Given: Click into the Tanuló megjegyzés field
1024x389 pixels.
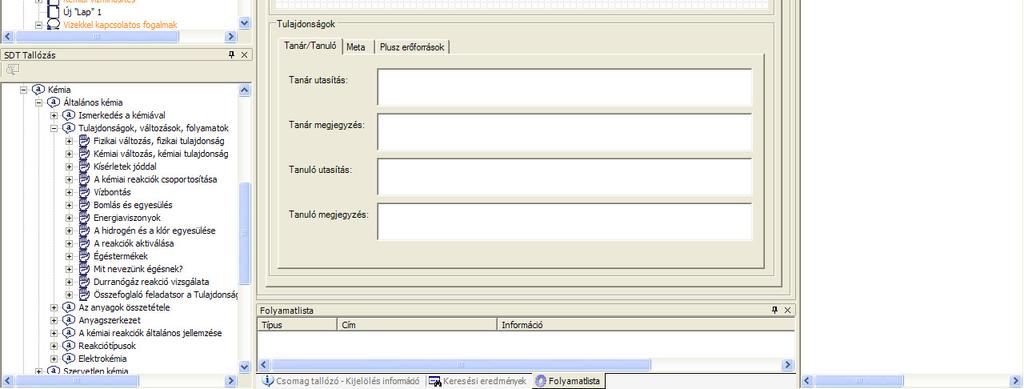Looking at the screenshot, I should [x=565, y=222].
